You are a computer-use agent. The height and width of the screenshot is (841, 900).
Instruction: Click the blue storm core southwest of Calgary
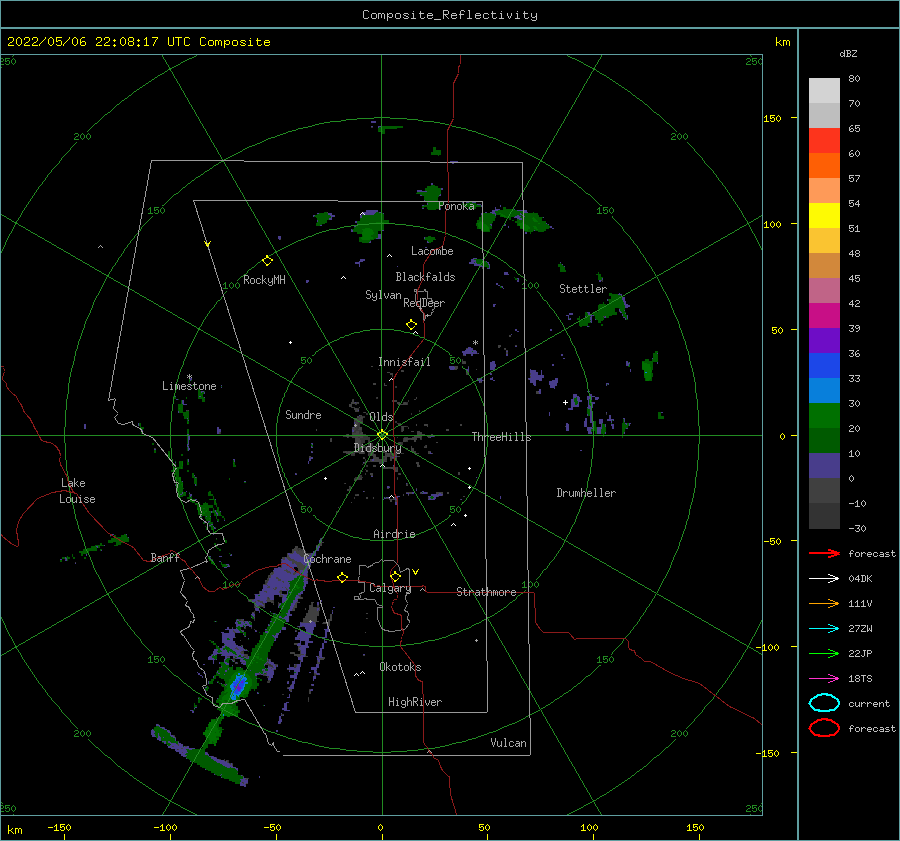click(238, 685)
